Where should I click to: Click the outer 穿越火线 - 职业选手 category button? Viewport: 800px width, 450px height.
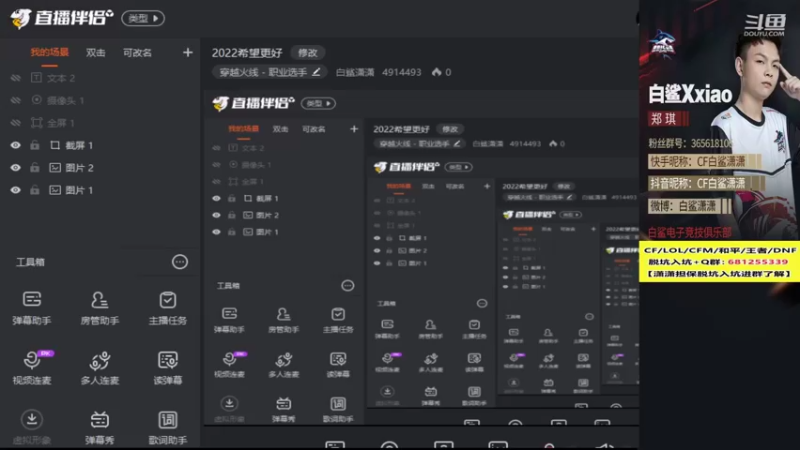pyautogui.click(x=268, y=72)
